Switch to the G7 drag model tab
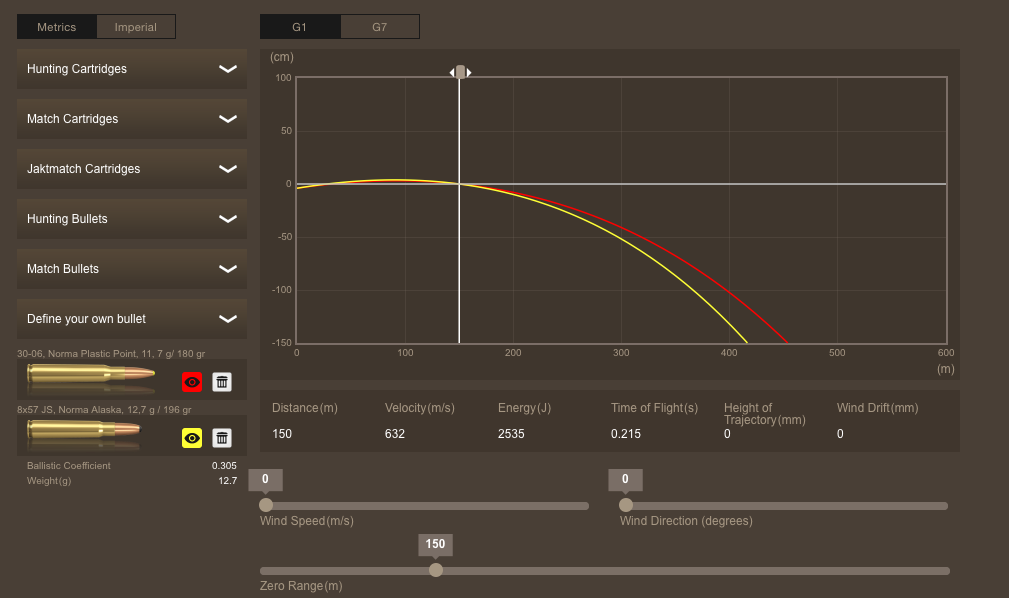Viewport: 1009px width, 598px height. coord(379,27)
